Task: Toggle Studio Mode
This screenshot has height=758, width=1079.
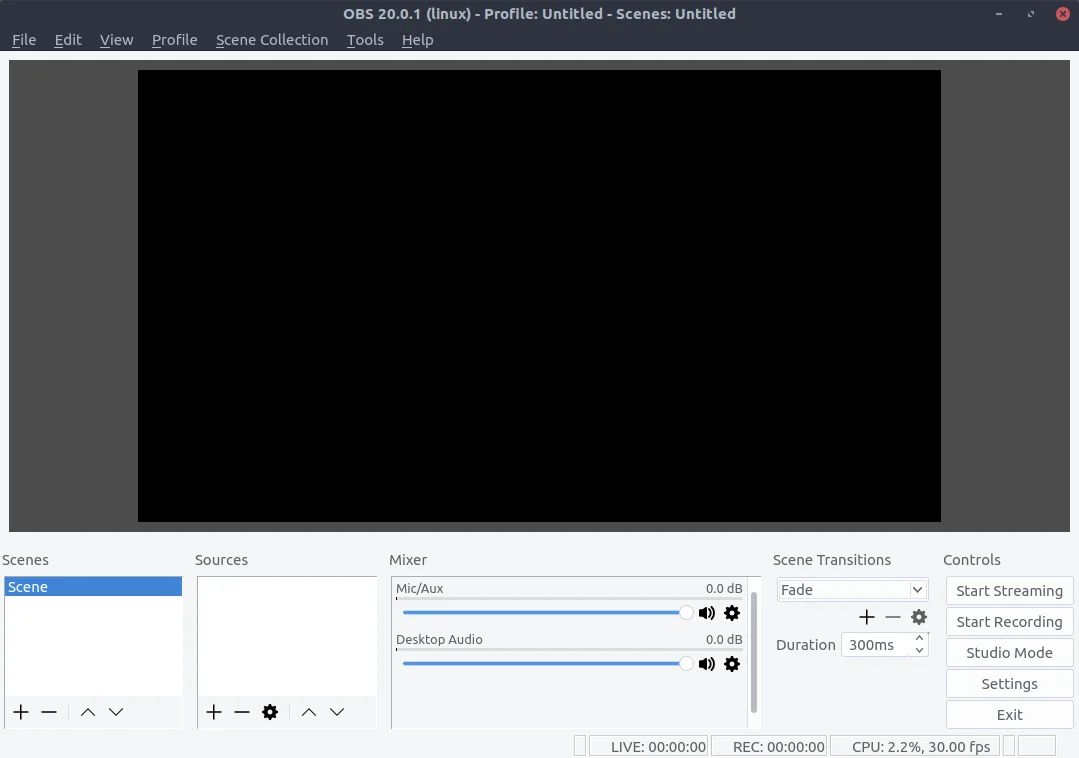Action: click(1009, 653)
